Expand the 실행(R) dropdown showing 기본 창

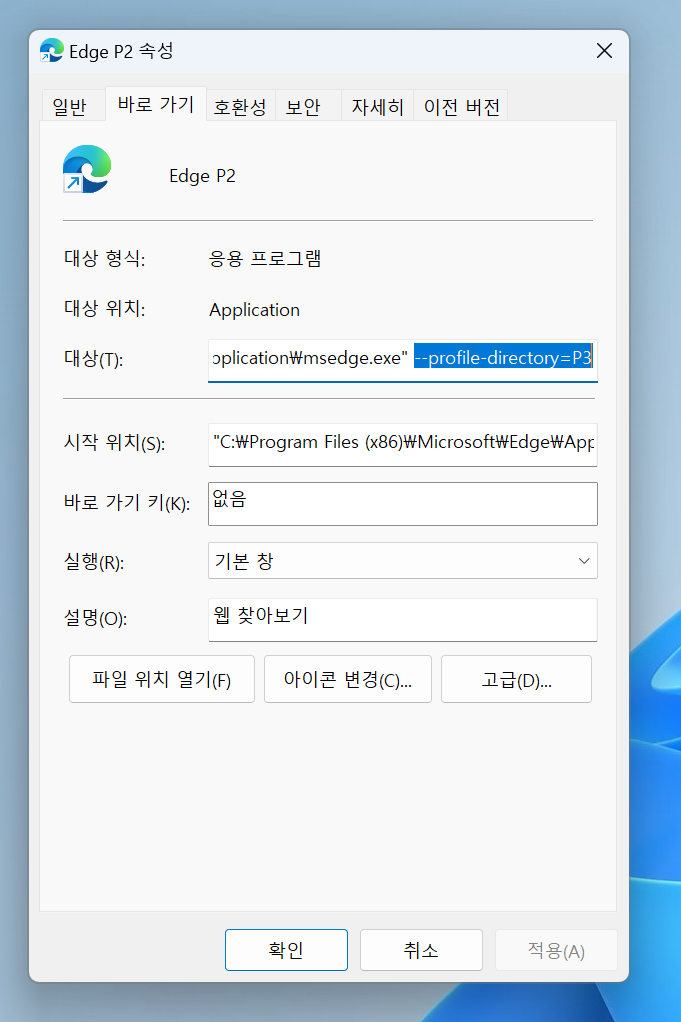403,561
